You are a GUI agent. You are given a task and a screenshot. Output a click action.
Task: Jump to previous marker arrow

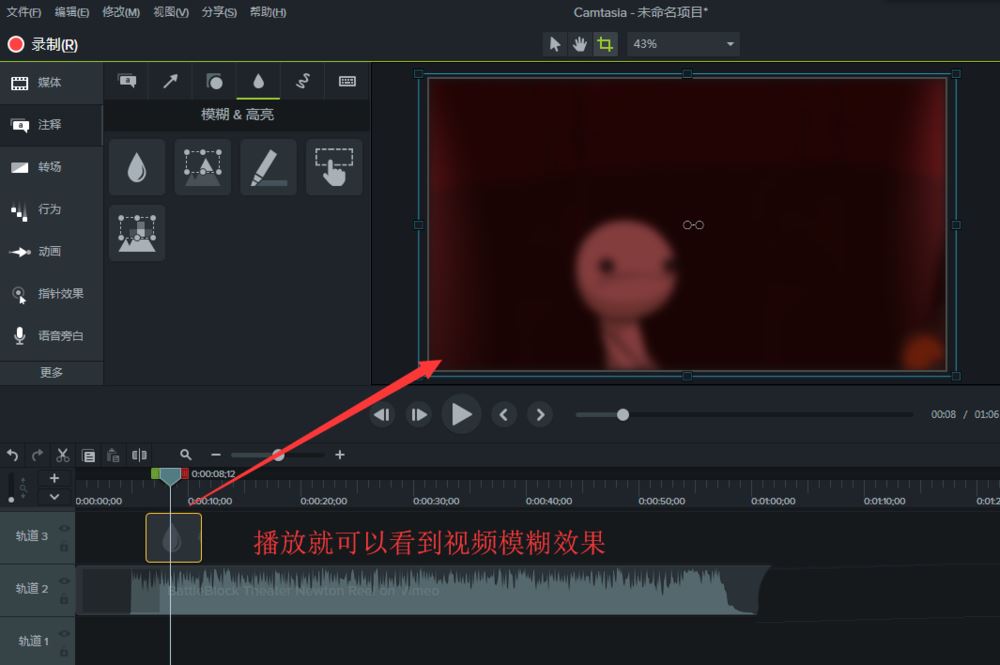tap(504, 415)
